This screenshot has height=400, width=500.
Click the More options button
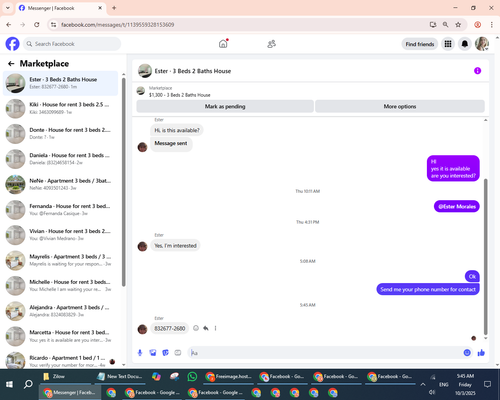click(x=400, y=106)
